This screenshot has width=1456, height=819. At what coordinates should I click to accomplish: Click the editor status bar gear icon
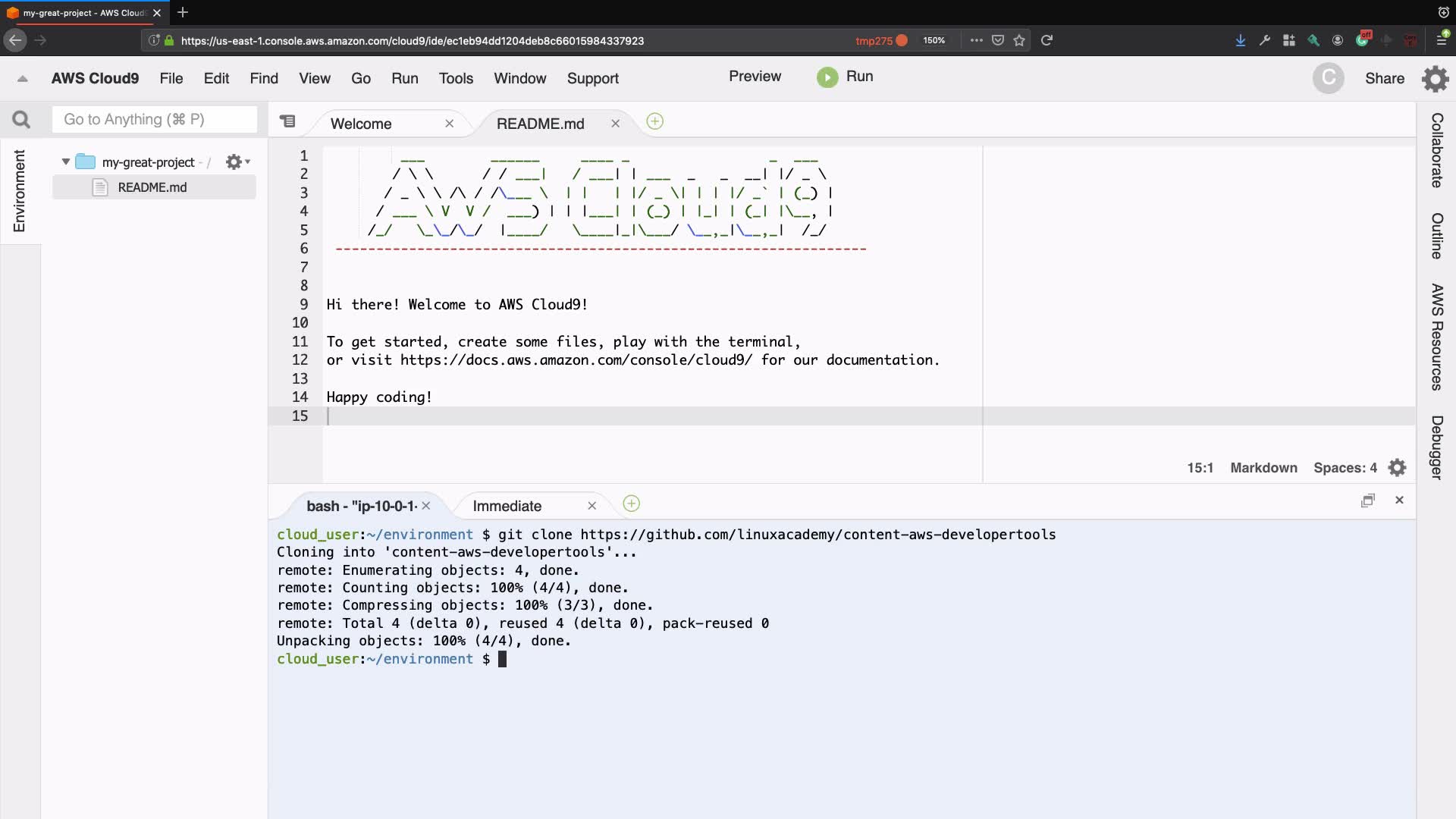click(1397, 468)
